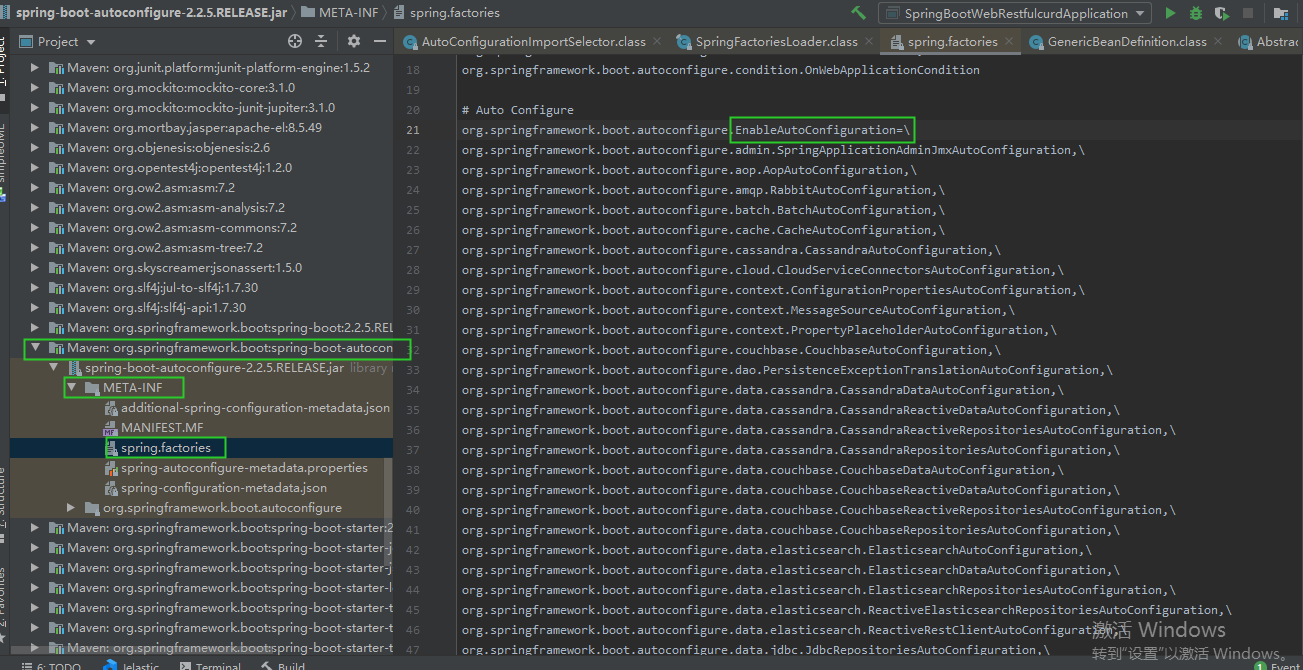Hide the Project tool window

click(379, 41)
